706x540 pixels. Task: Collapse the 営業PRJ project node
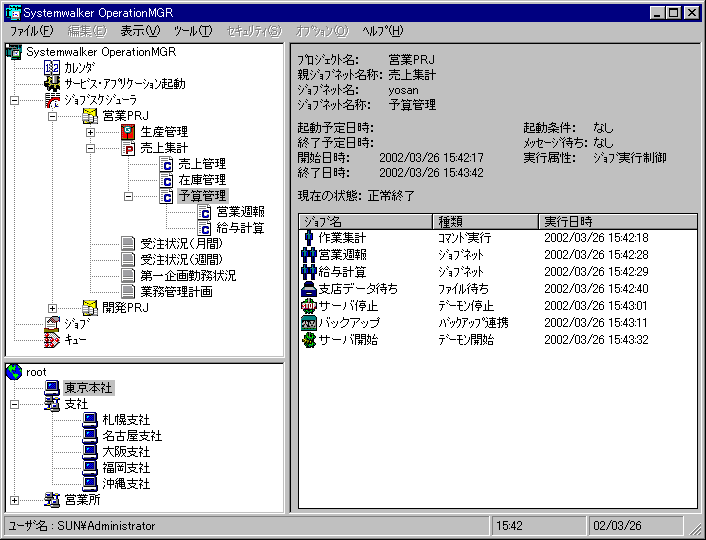[52, 116]
